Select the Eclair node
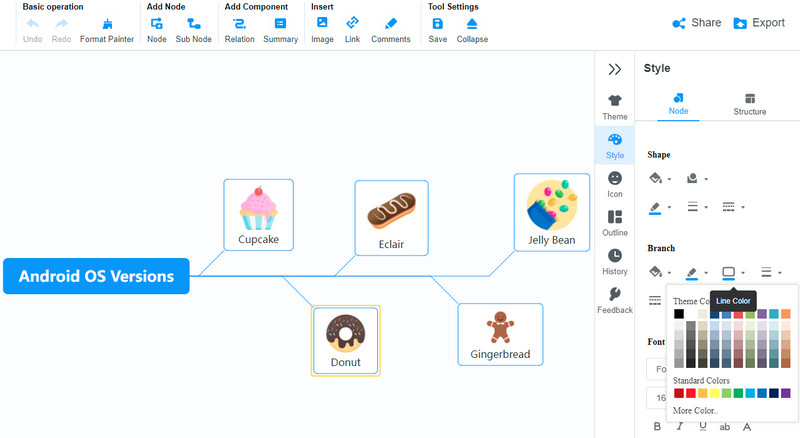The width and height of the screenshot is (800, 438). (x=391, y=218)
